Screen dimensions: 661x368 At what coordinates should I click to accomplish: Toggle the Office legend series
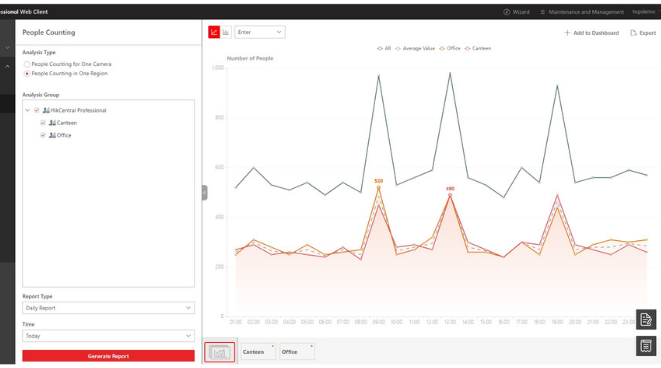point(450,48)
